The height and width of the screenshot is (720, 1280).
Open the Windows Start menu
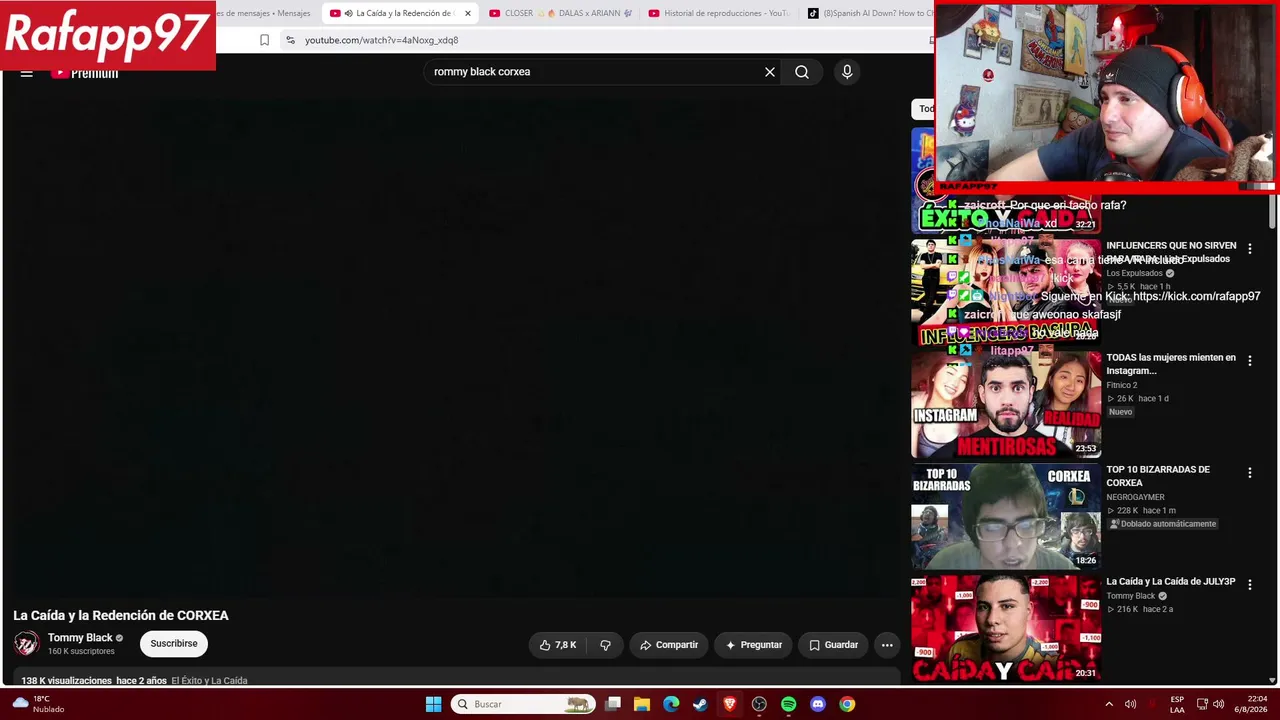433,704
